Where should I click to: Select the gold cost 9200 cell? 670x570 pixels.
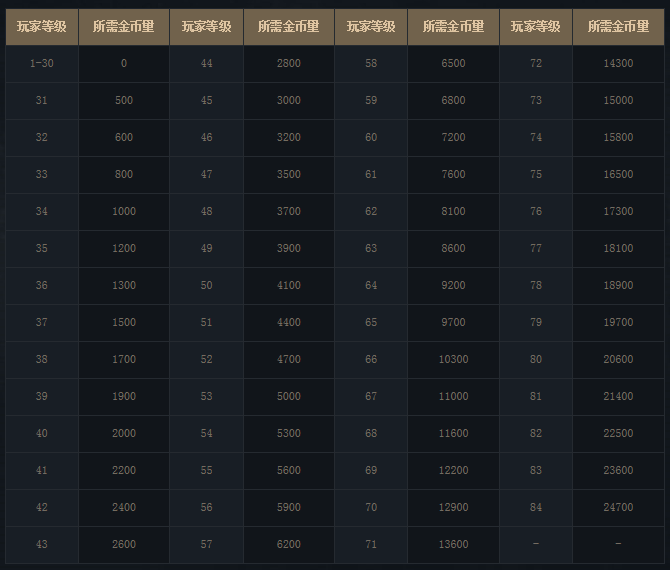pyautogui.click(x=453, y=285)
